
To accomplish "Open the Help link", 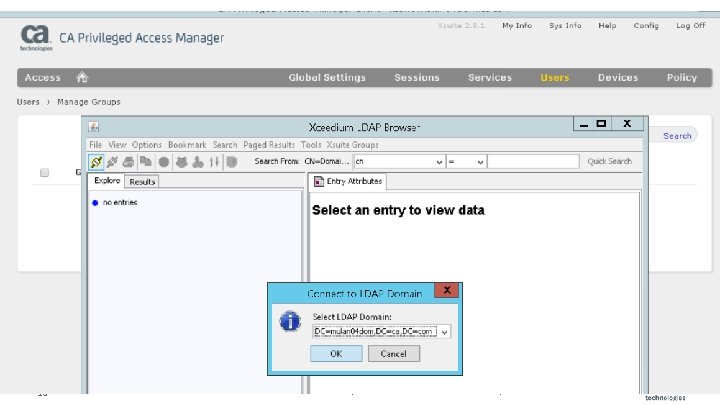I will tap(607, 26).
